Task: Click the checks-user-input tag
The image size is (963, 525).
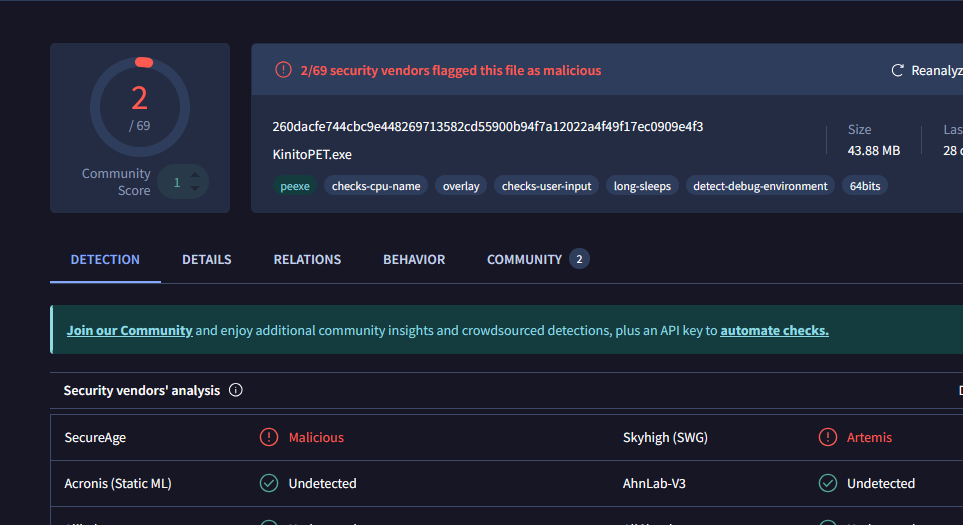Action: tap(546, 186)
